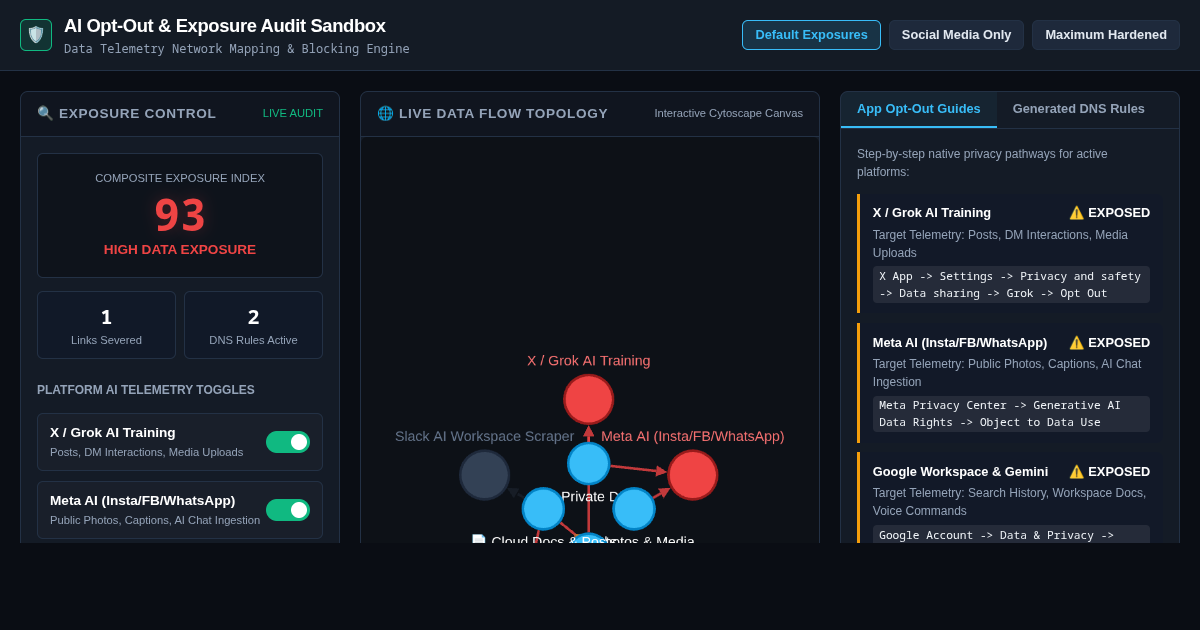Click the DNS Rules Active stat card
Screen dimensions: 1200x630
click(253, 325)
